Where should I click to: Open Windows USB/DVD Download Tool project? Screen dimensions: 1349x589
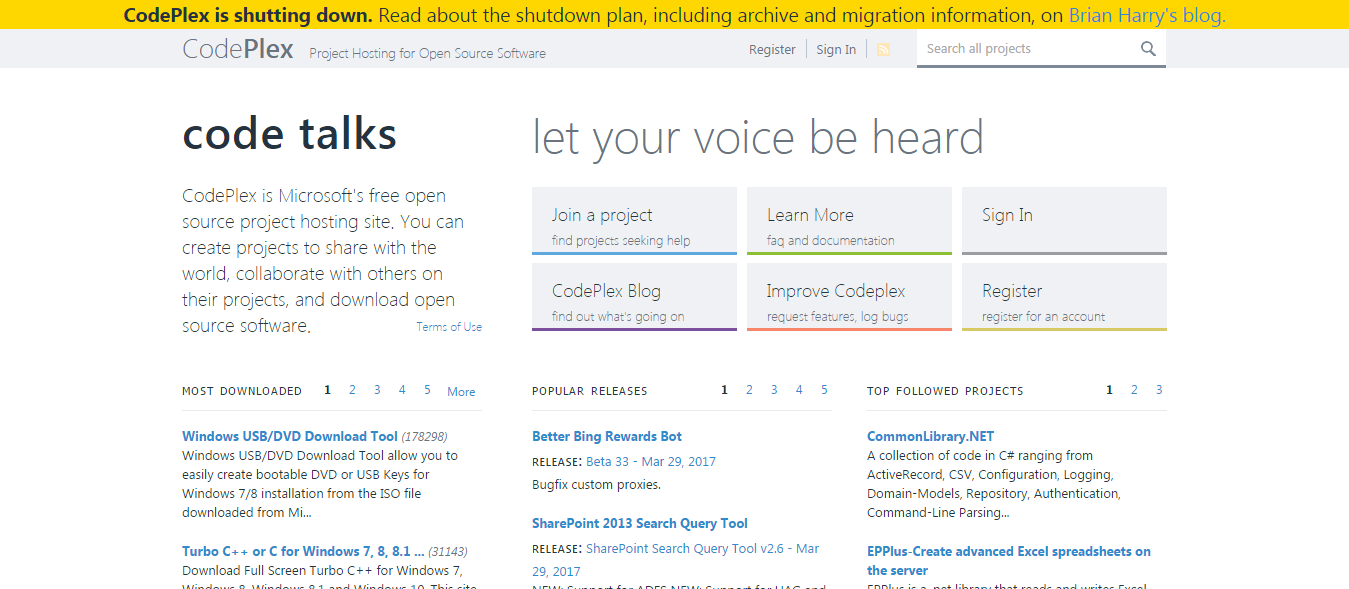tap(290, 436)
